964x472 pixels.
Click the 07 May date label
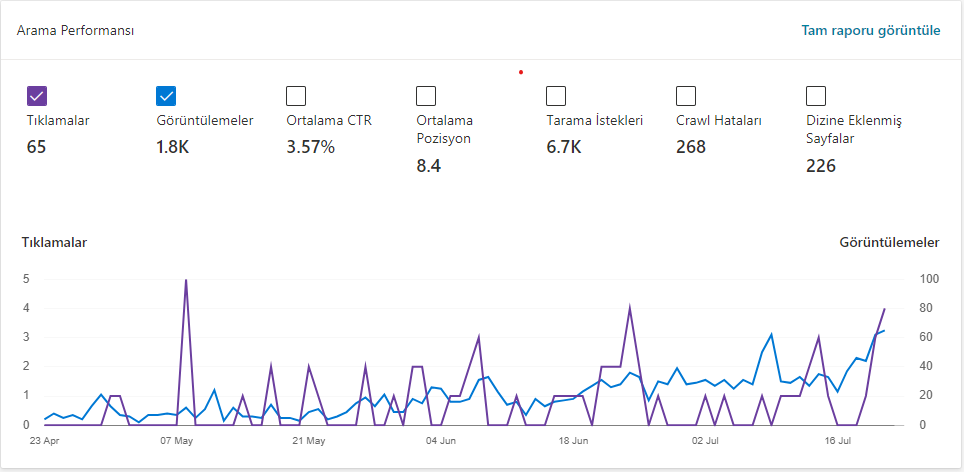click(x=176, y=441)
